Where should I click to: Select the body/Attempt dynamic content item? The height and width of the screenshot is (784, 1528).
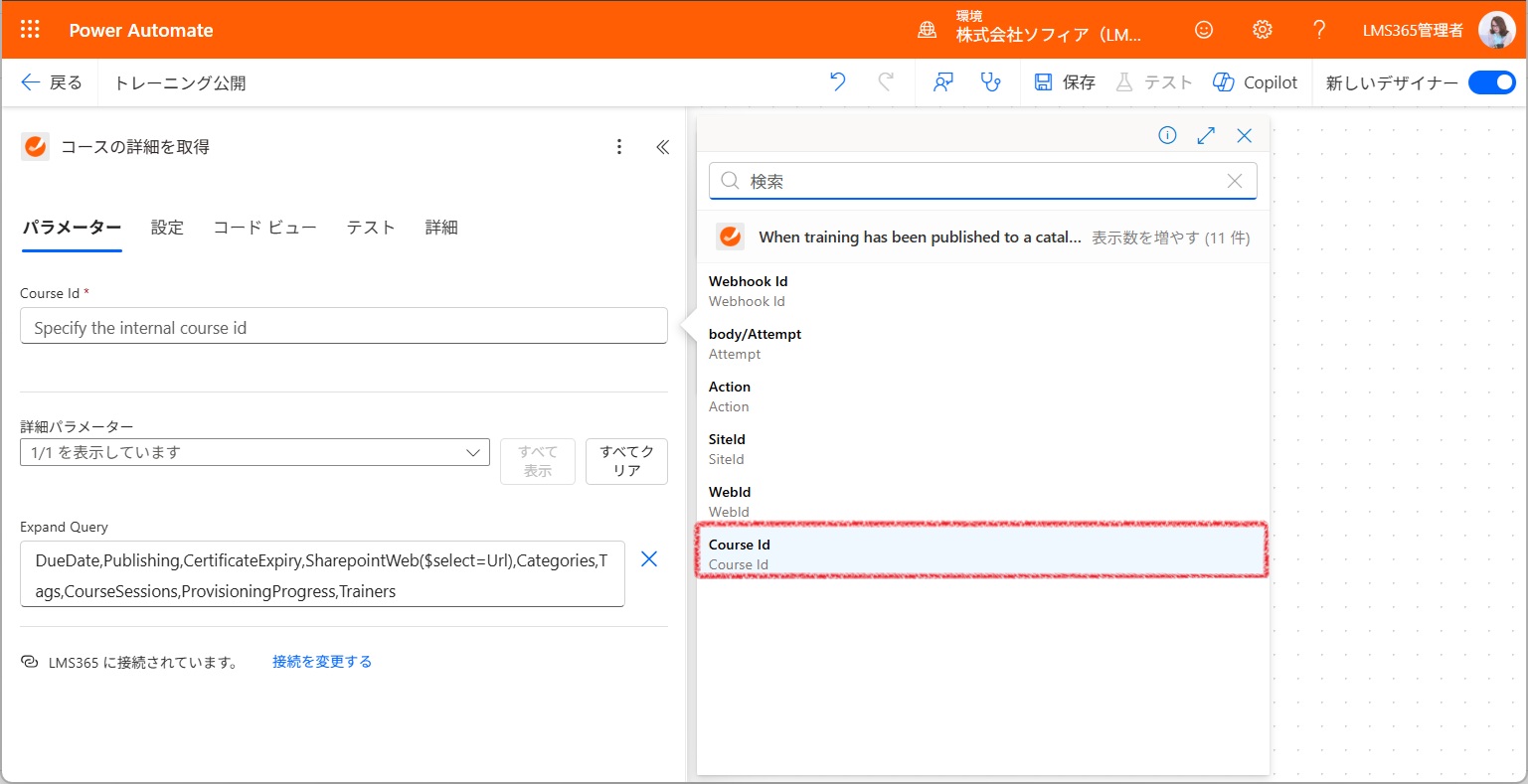(x=982, y=344)
